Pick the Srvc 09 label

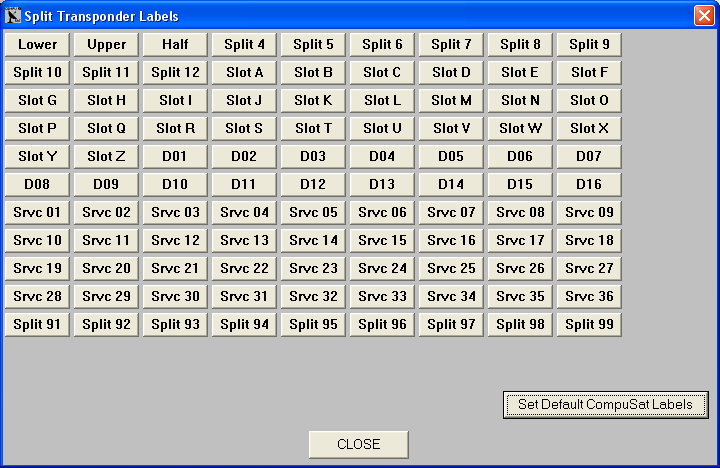click(x=589, y=213)
